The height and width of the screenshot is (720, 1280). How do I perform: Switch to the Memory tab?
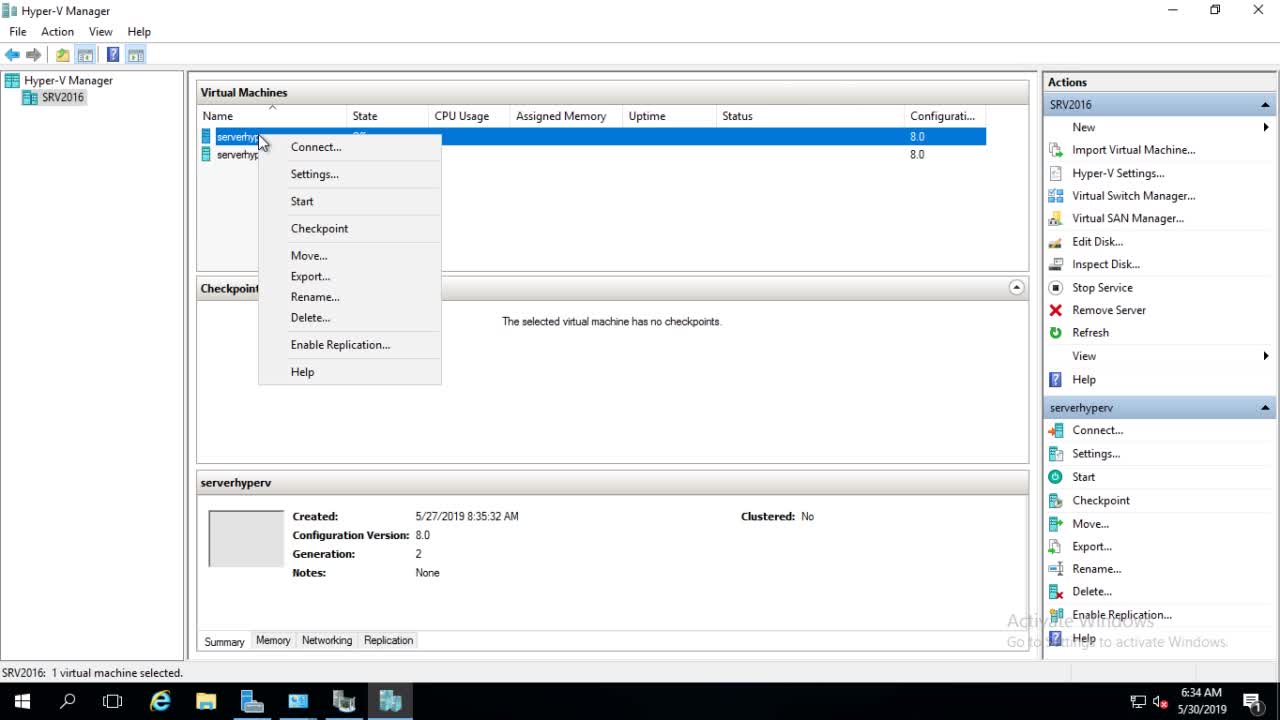coord(273,640)
